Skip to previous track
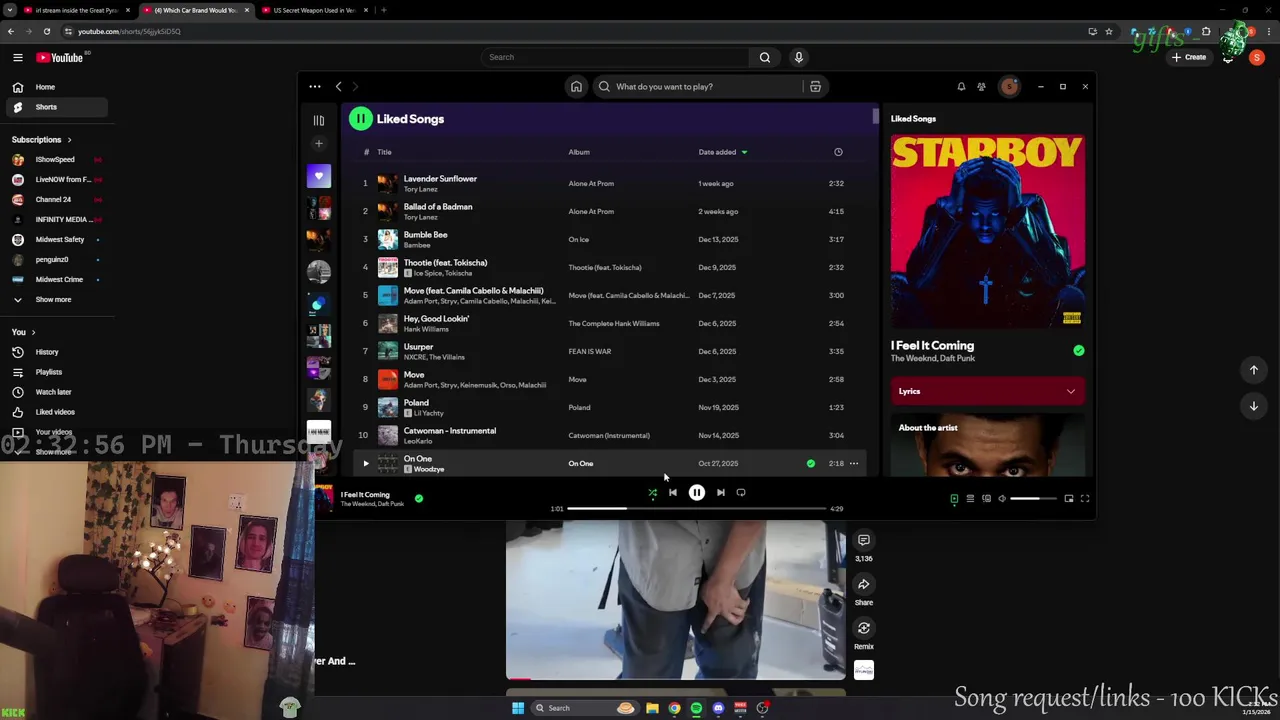Viewport: 1280px width, 720px height. point(672,492)
